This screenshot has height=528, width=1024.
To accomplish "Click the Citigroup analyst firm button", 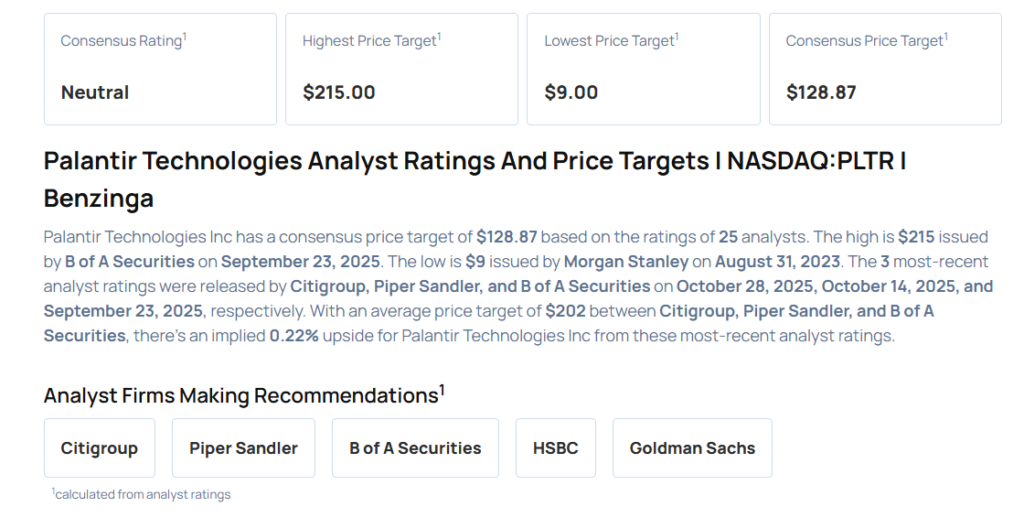I will click(99, 448).
